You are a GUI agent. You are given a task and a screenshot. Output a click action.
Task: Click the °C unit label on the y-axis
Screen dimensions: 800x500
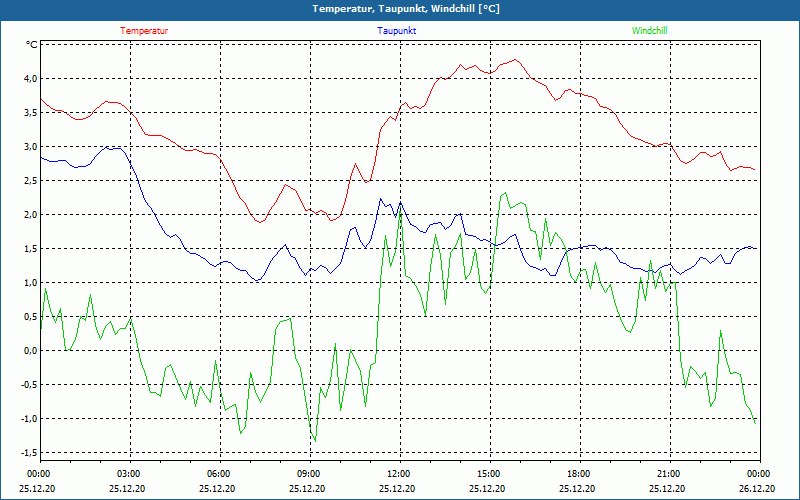pos(32,44)
